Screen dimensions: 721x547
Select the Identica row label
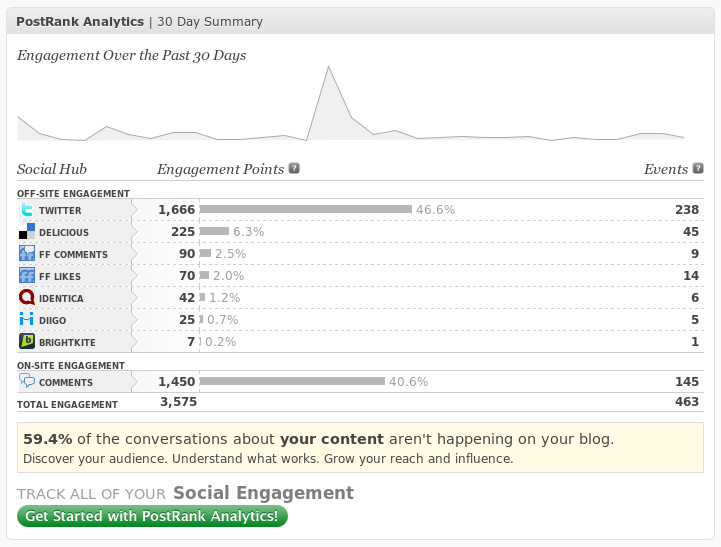pyautogui.click(x=61, y=299)
